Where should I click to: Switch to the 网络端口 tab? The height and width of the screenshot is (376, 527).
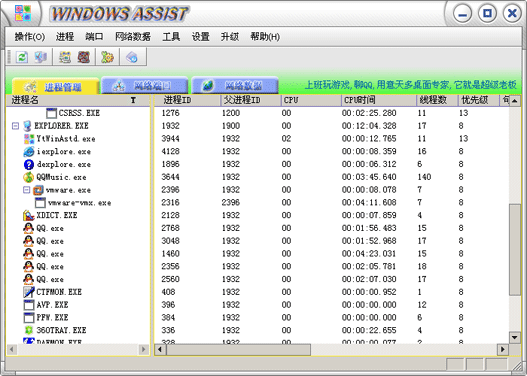coord(144,86)
